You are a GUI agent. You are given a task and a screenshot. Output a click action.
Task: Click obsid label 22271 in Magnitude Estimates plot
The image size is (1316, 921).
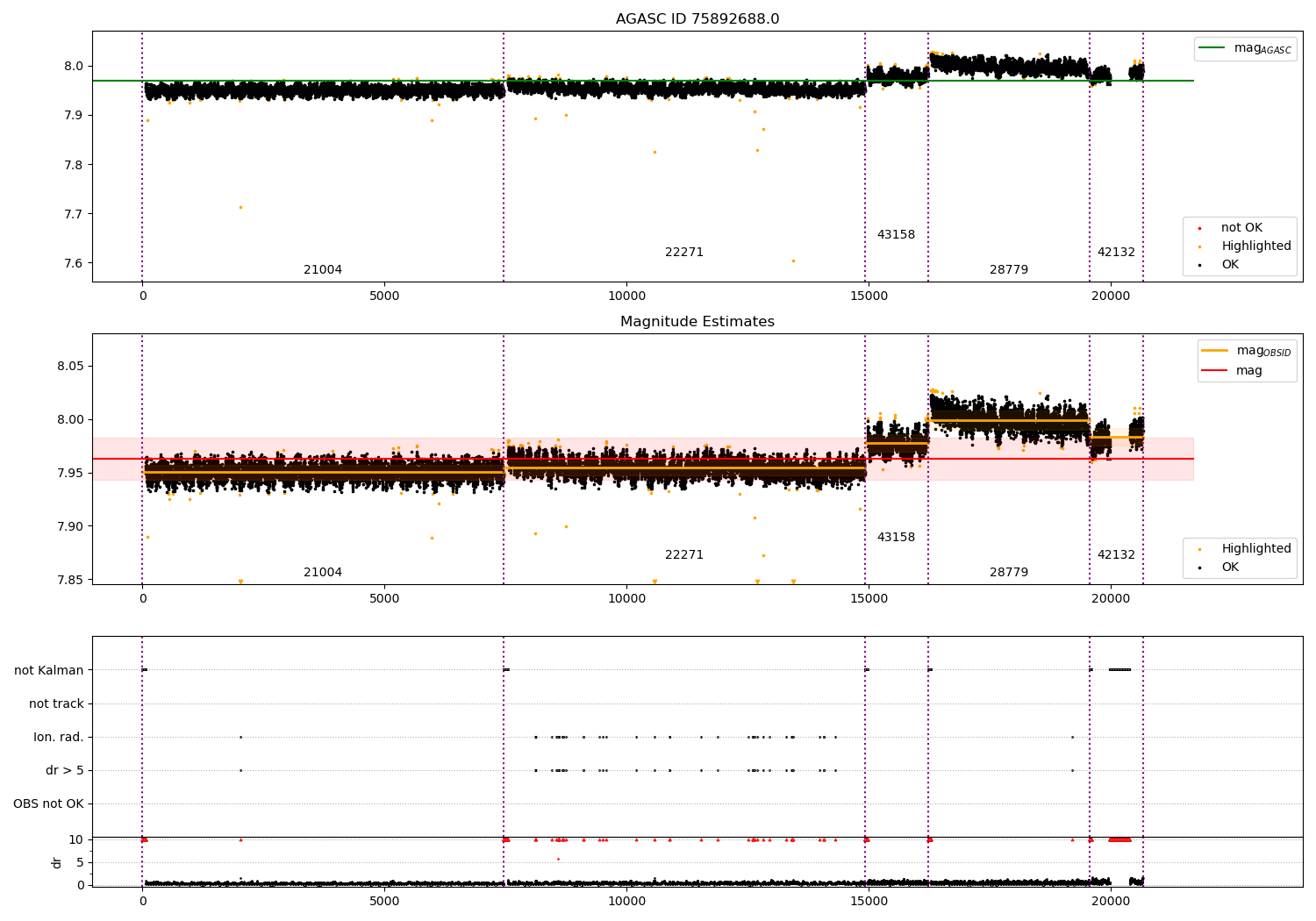point(684,555)
